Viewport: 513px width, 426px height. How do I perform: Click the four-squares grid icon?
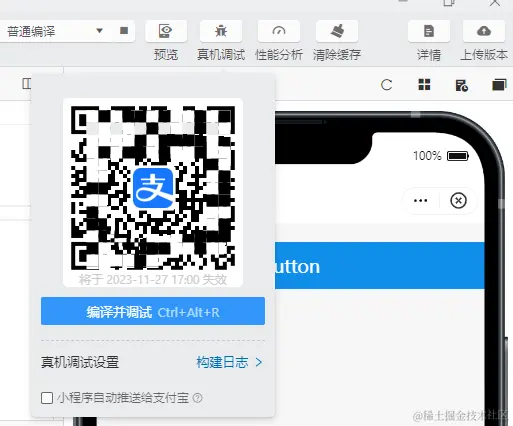[424, 85]
